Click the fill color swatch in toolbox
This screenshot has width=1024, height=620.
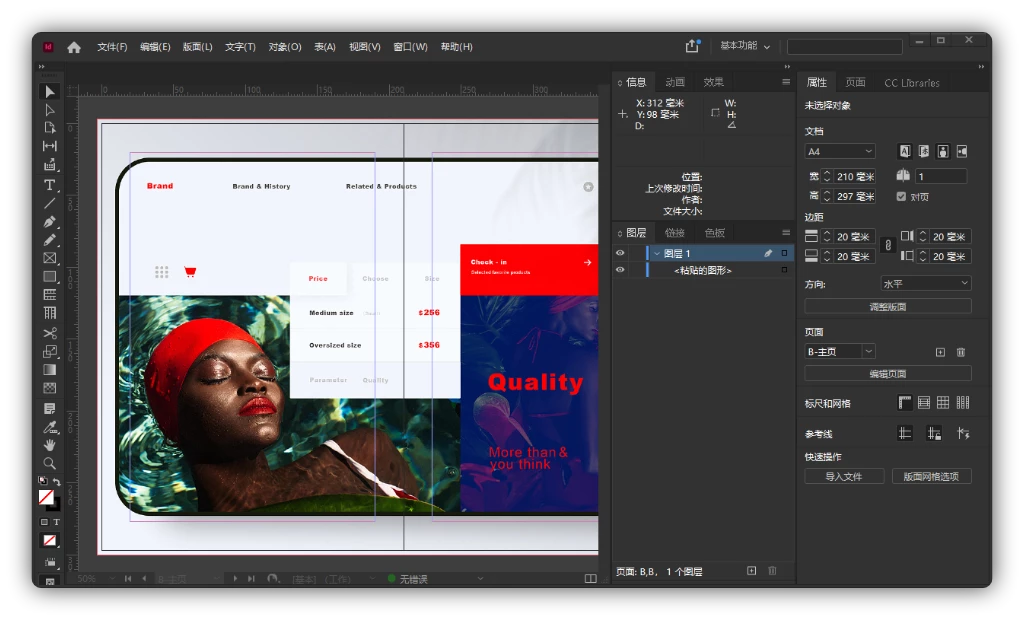tap(46, 497)
